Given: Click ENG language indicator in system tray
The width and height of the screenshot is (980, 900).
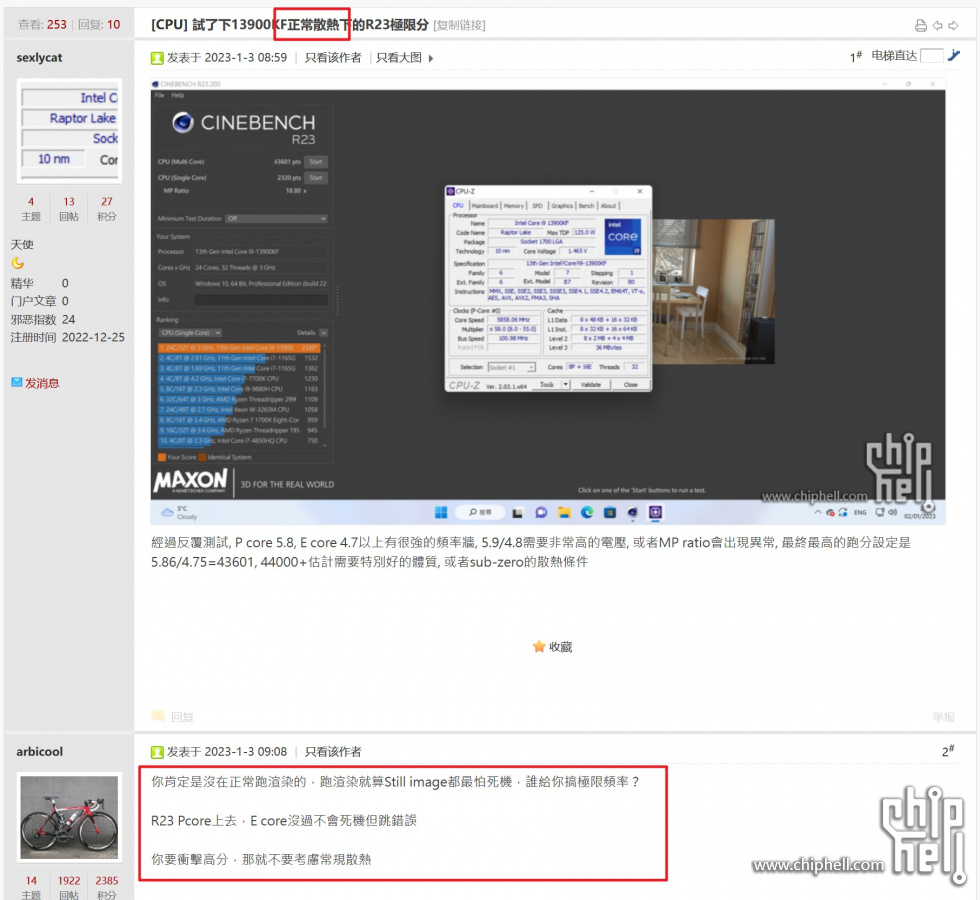Looking at the screenshot, I should click(x=860, y=512).
